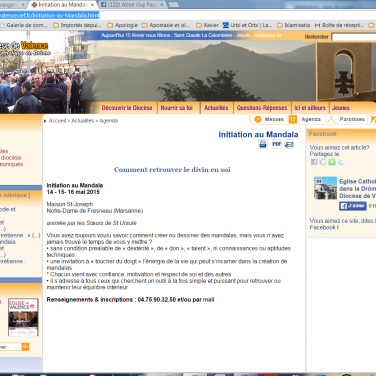The image size is (376, 376).
Task: Share the article on Twitter icon
Action: click(340, 162)
